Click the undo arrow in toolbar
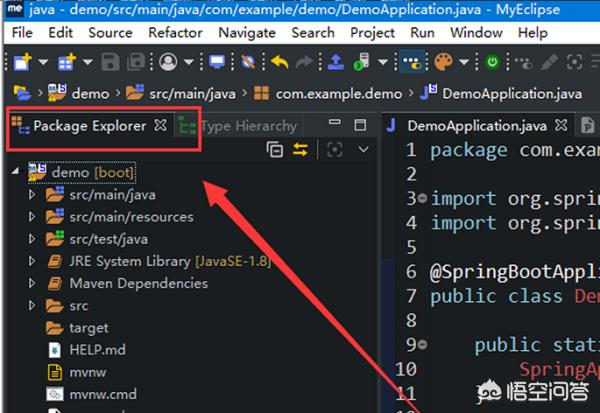The image size is (600, 413). point(279,62)
